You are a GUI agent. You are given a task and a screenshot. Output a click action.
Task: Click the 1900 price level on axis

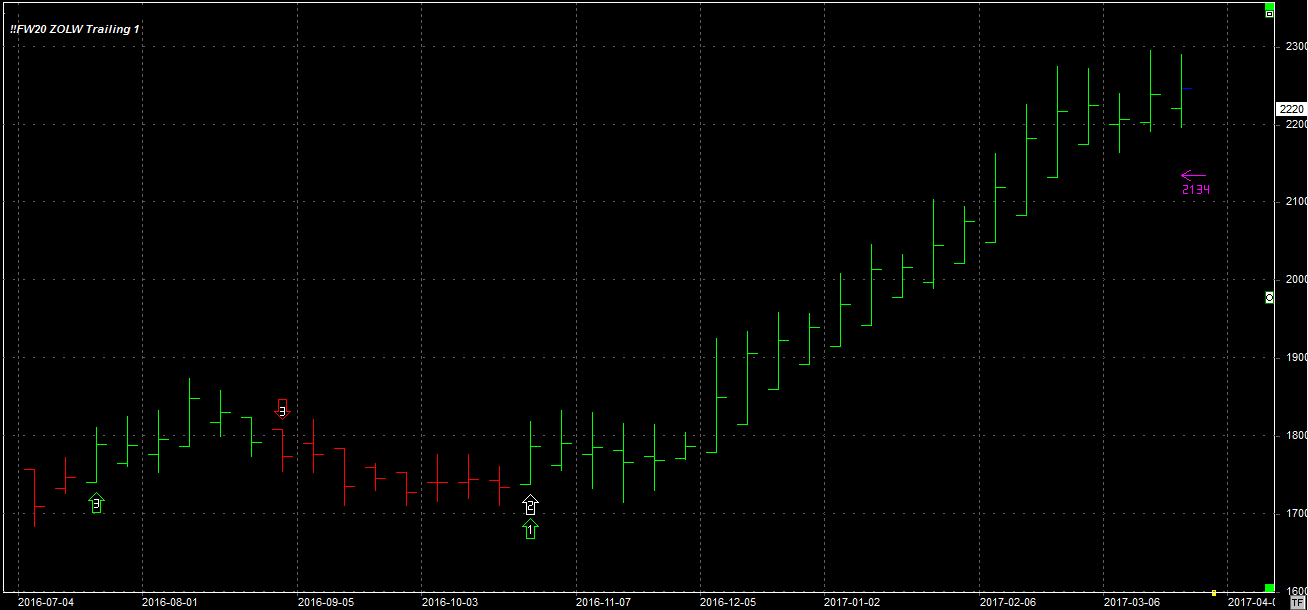1295,357
